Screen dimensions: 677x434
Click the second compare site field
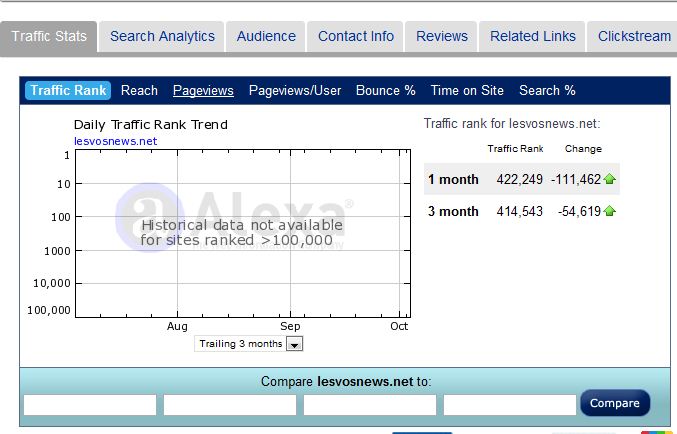click(x=230, y=405)
